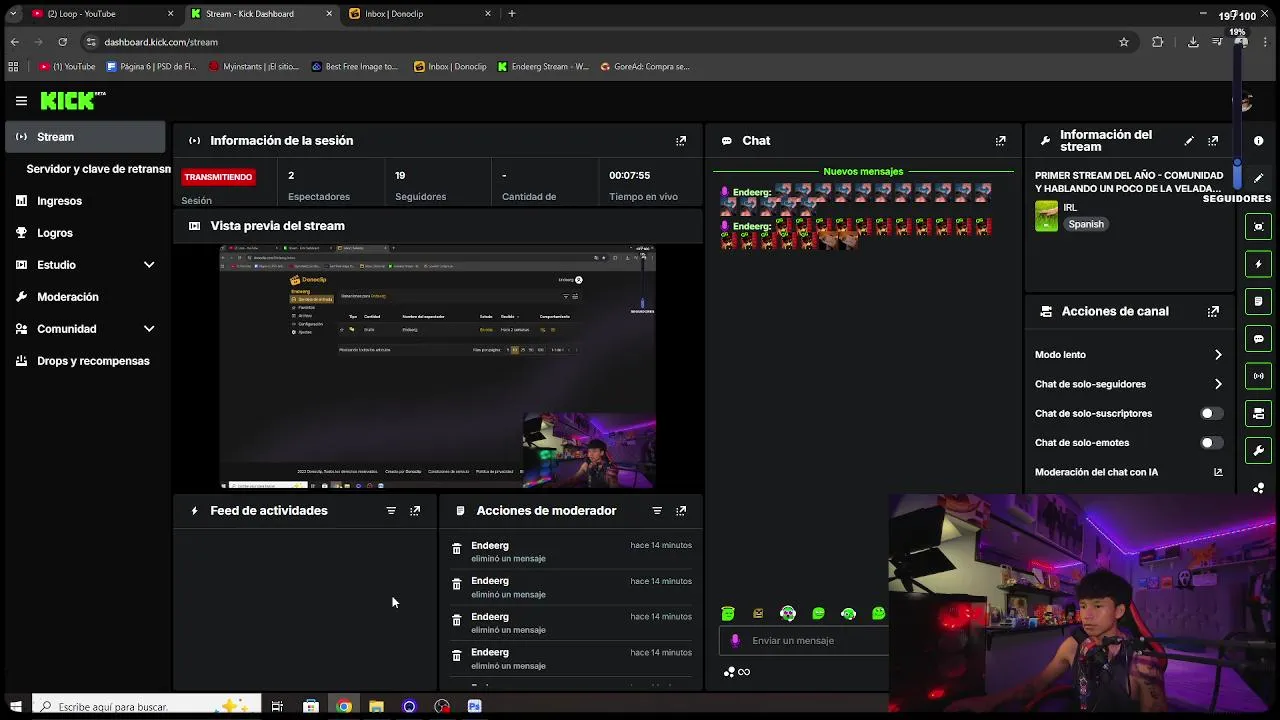Open Photoshop from the taskbar

474,706
